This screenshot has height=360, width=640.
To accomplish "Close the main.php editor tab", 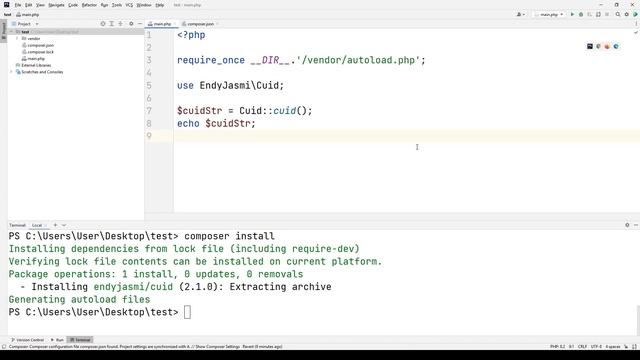I will [175, 24].
